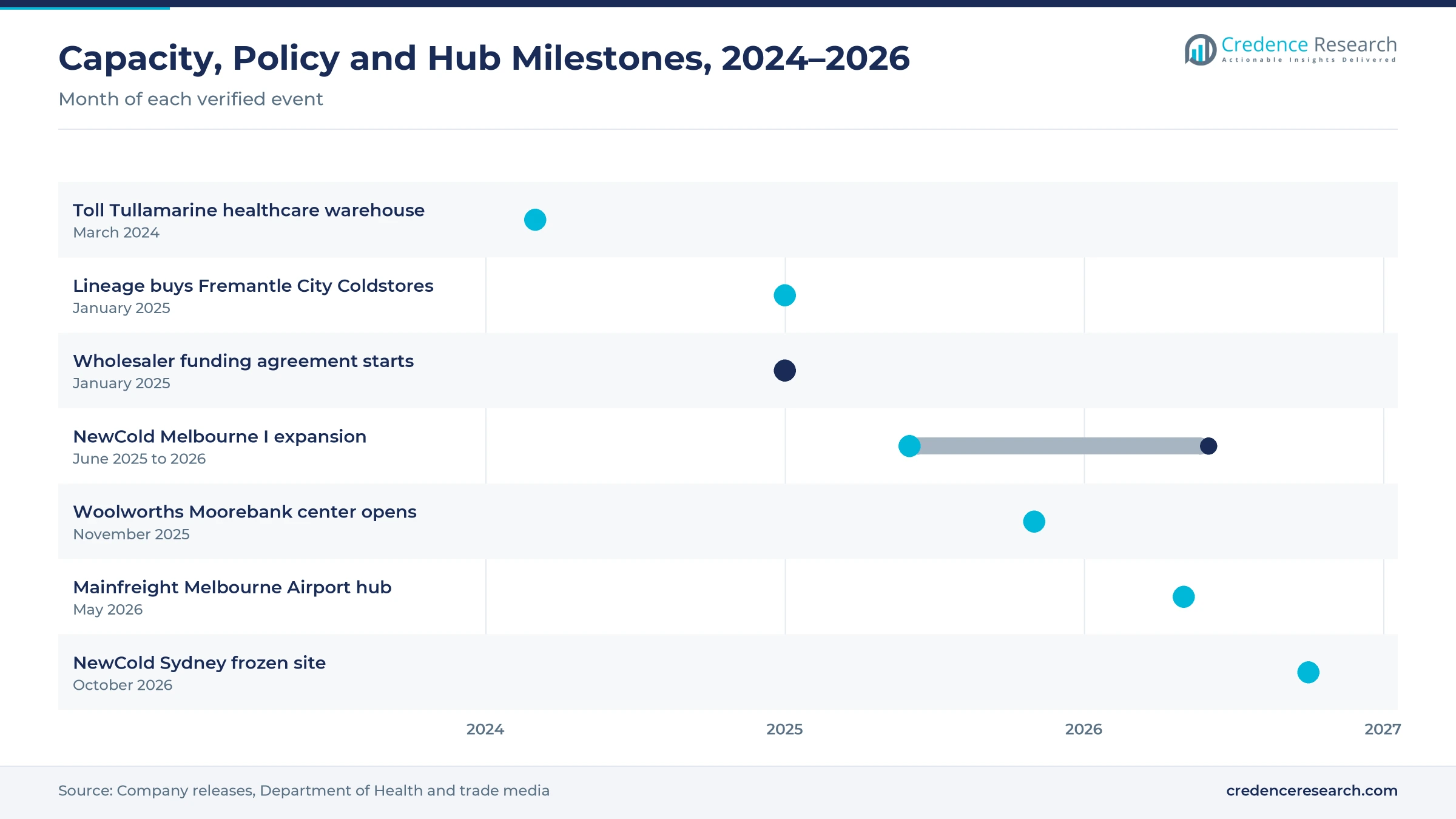Image resolution: width=1456 pixels, height=819 pixels.
Task: Click 'June 2025 to 2026' date text
Action: (139, 459)
